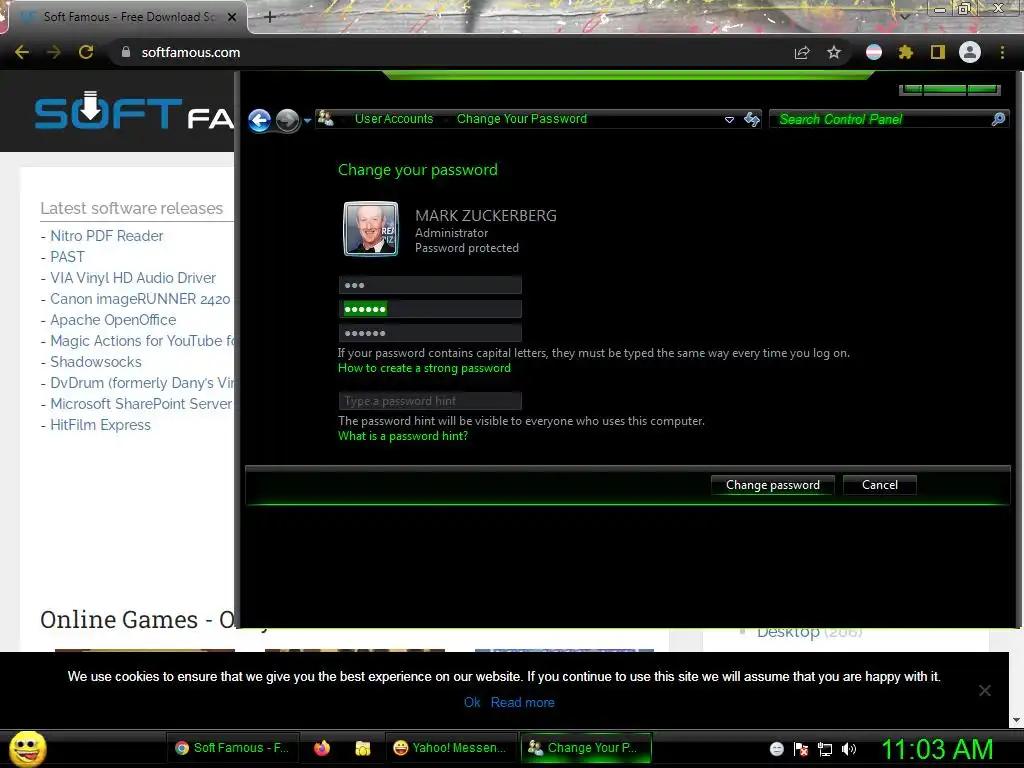
Task: Click the softfamous.com address bar
Action: coord(451,52)
